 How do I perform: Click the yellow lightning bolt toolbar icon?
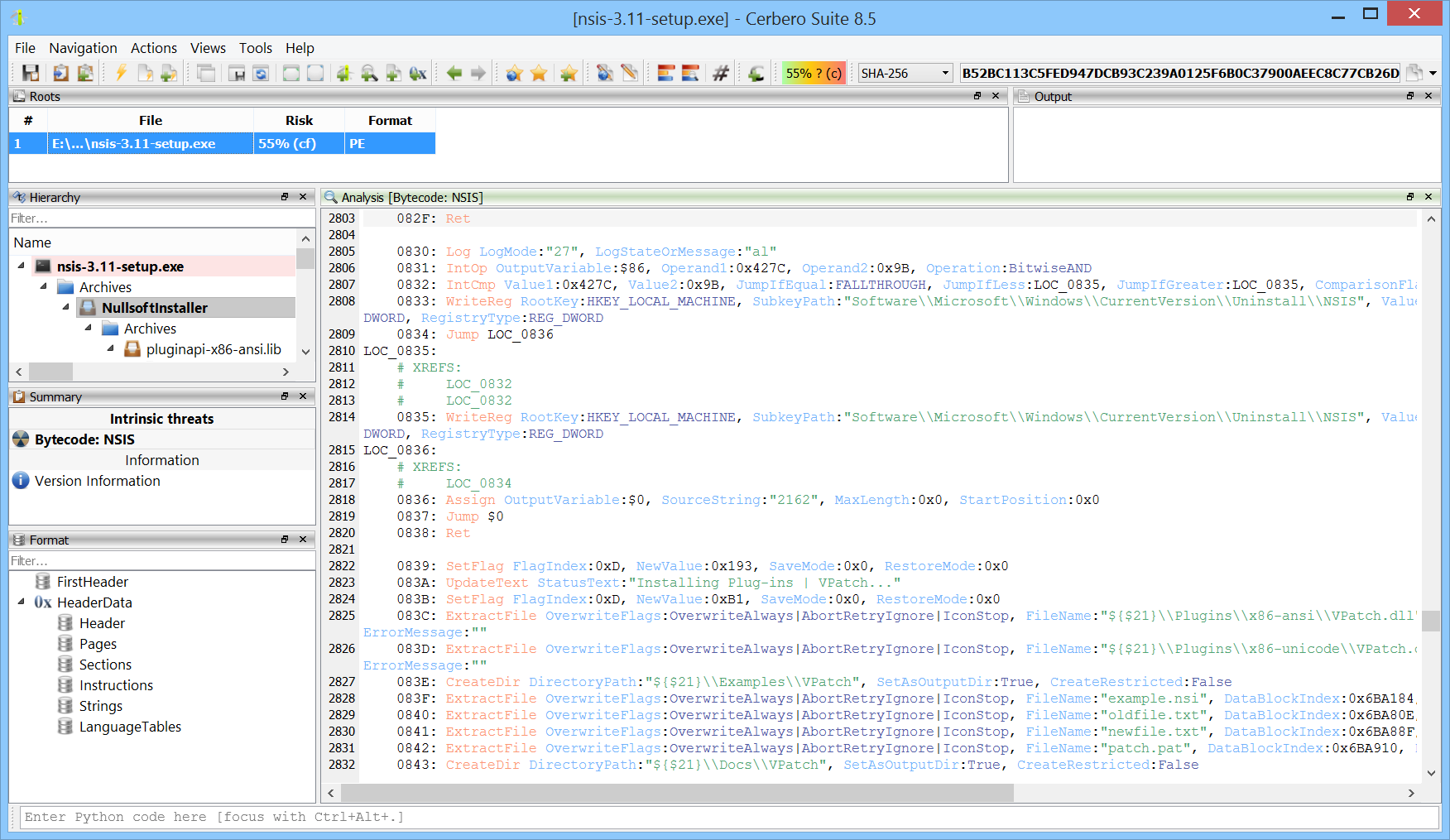point(121,74)
